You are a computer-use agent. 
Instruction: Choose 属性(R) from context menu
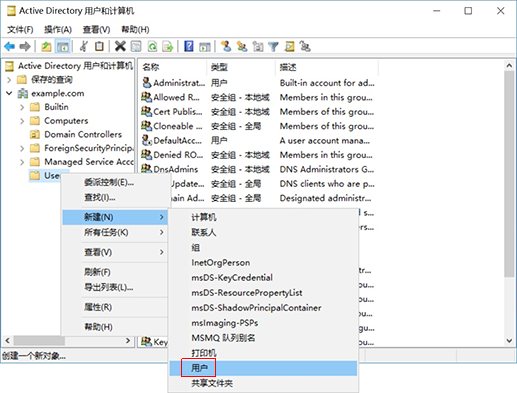(114, 307)
